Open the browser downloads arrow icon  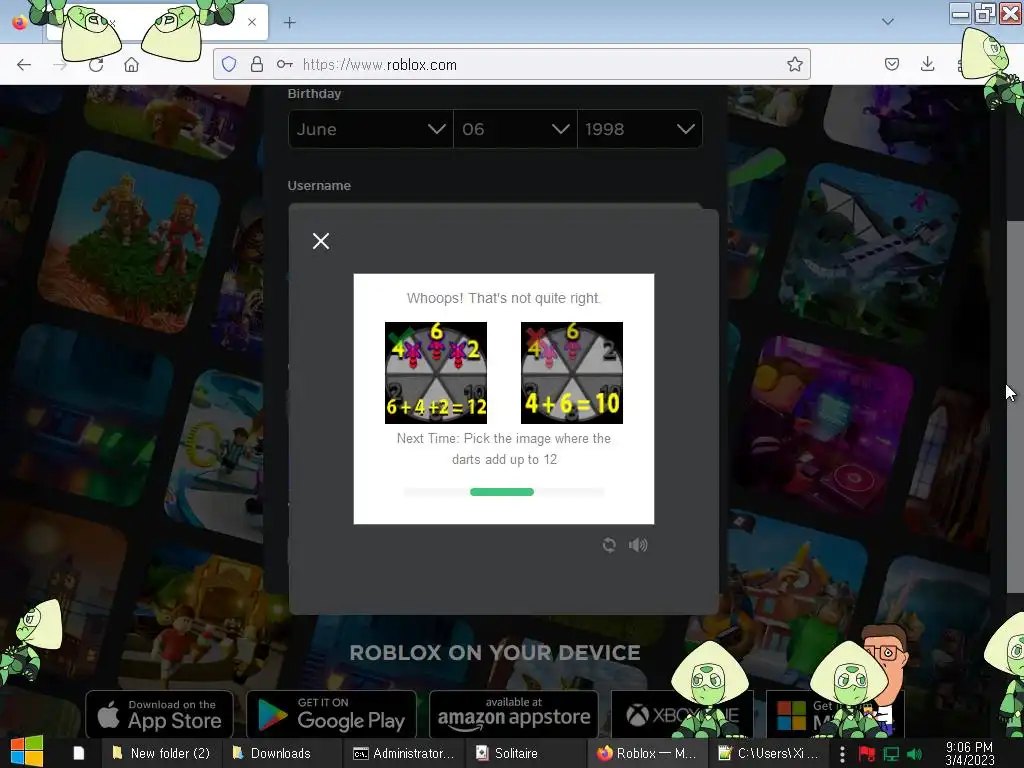pos(927,64)
